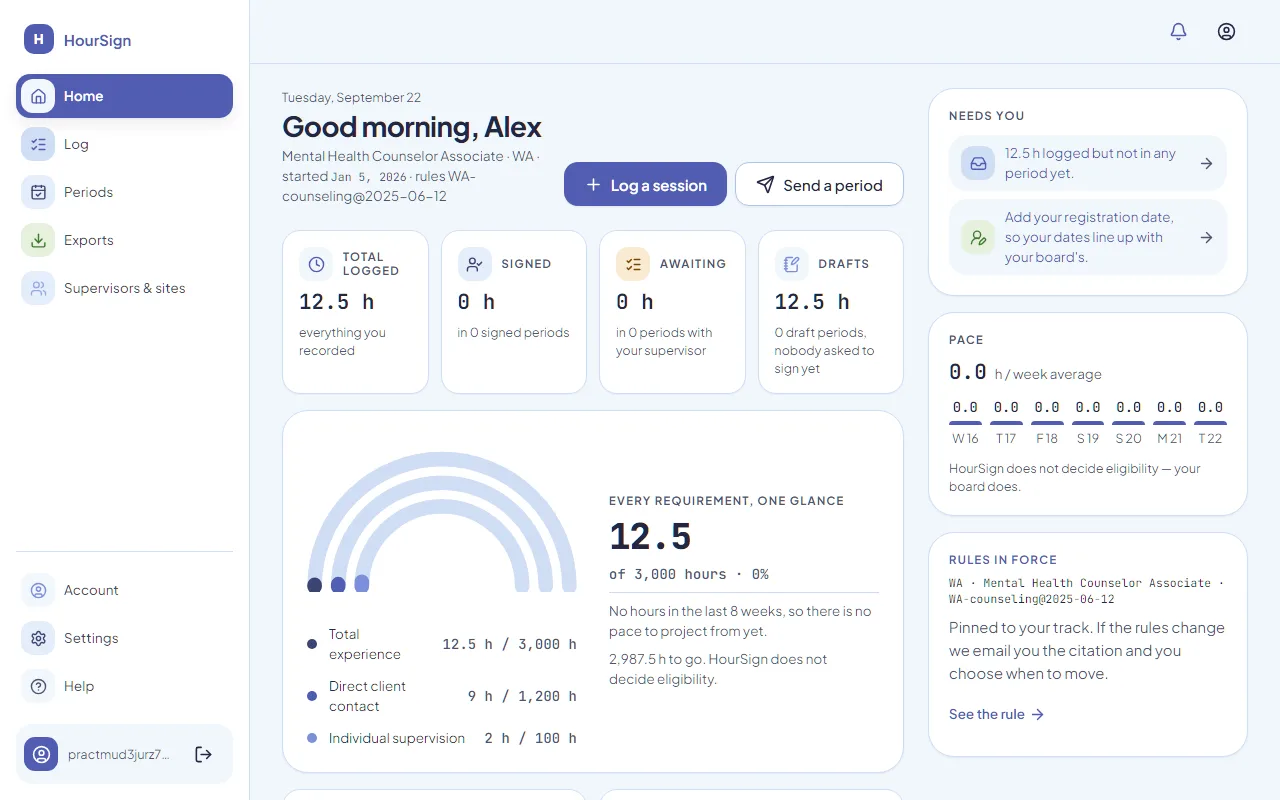Open the 12.5 h logged notice
This screenshot has height=800, width=1280.
point(1088,163)
